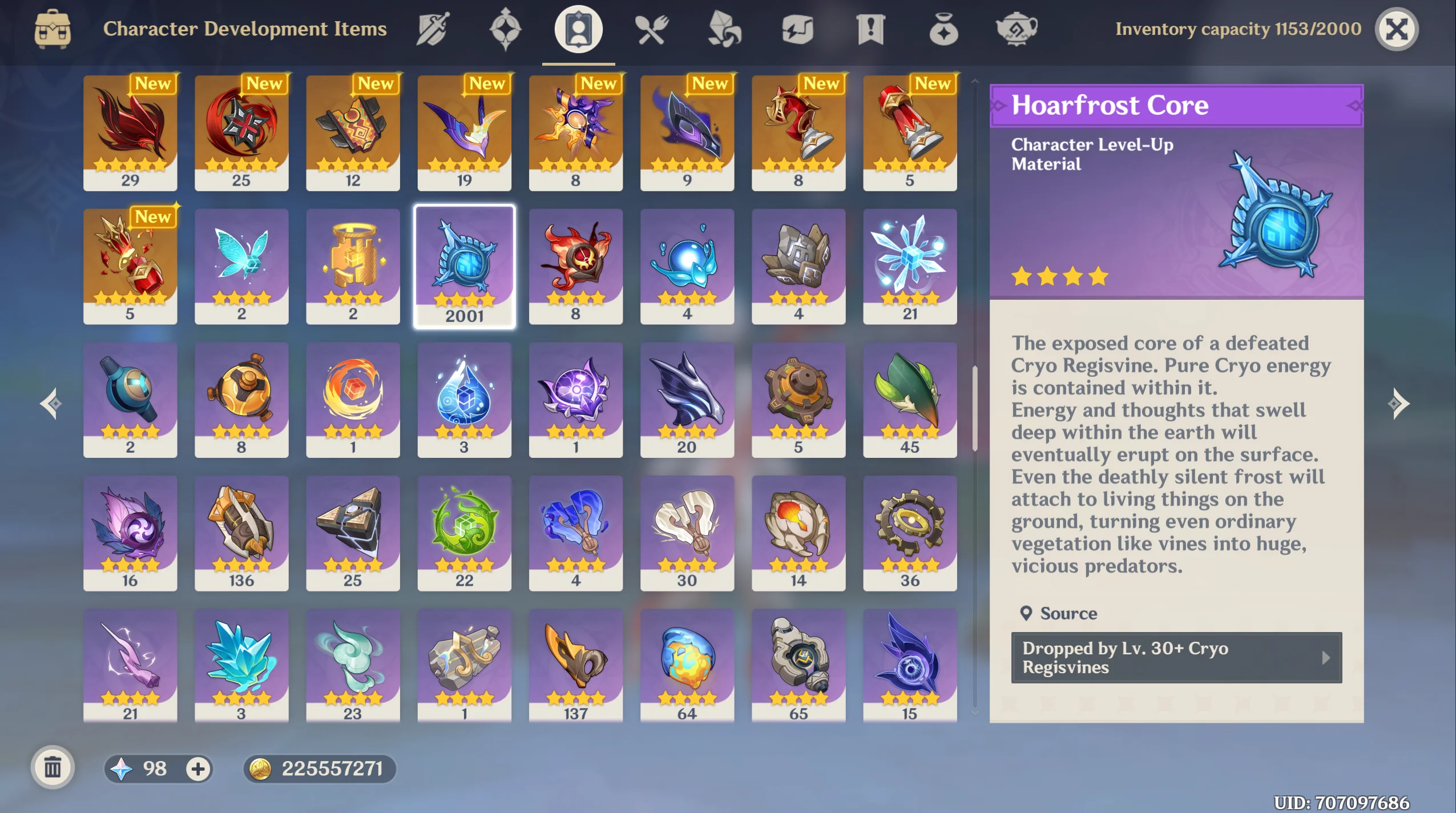Click the backpack inventory icon
Screen dimensions: 1456x813
click(53, 29)
